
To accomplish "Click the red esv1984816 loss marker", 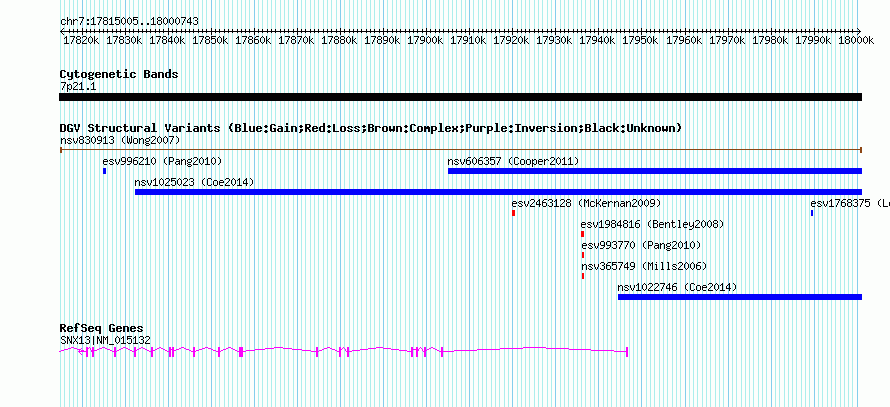I will pyautogui.click(x=582, y=234).
